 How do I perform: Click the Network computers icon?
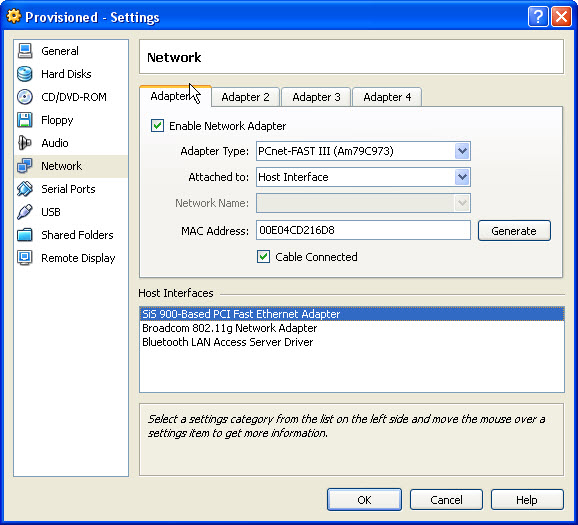pos(25,166)
